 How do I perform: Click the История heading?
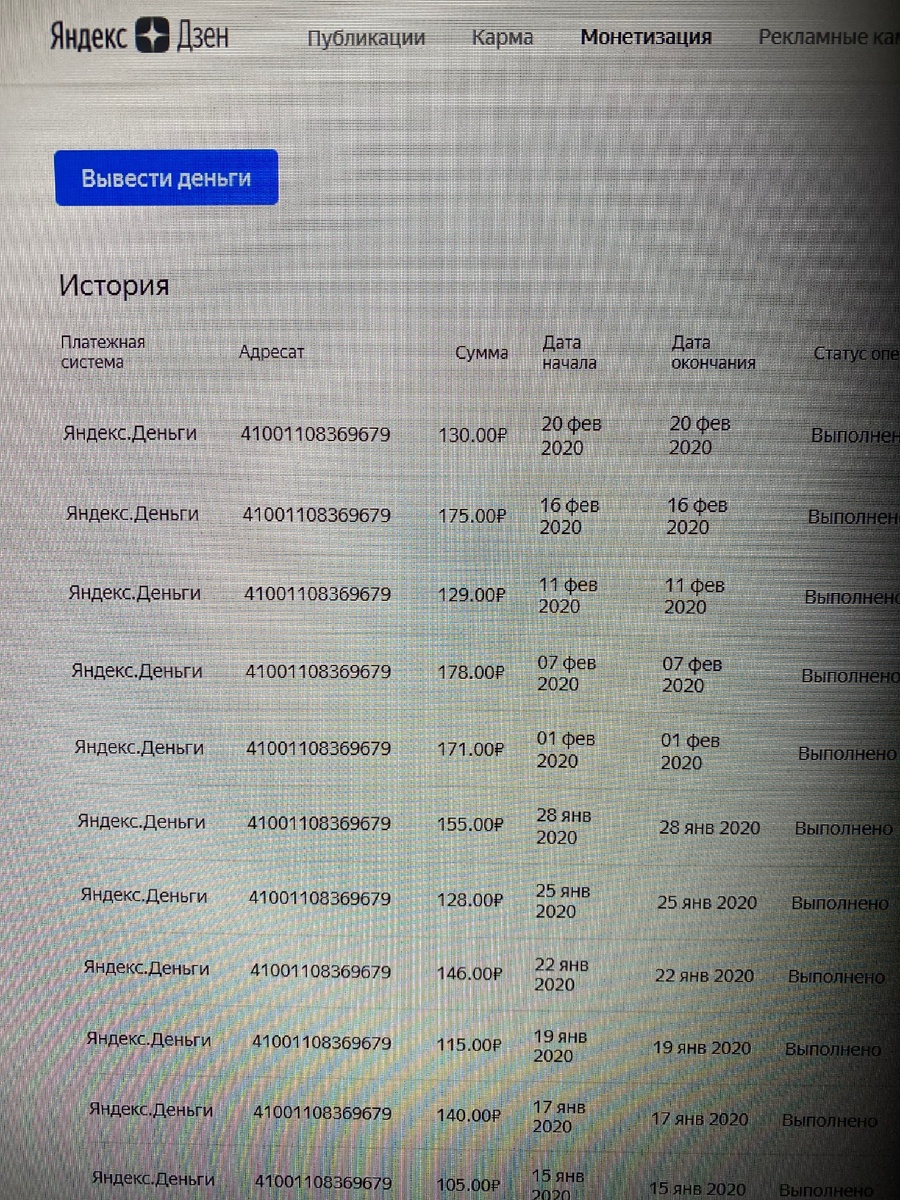click(114, 286)
